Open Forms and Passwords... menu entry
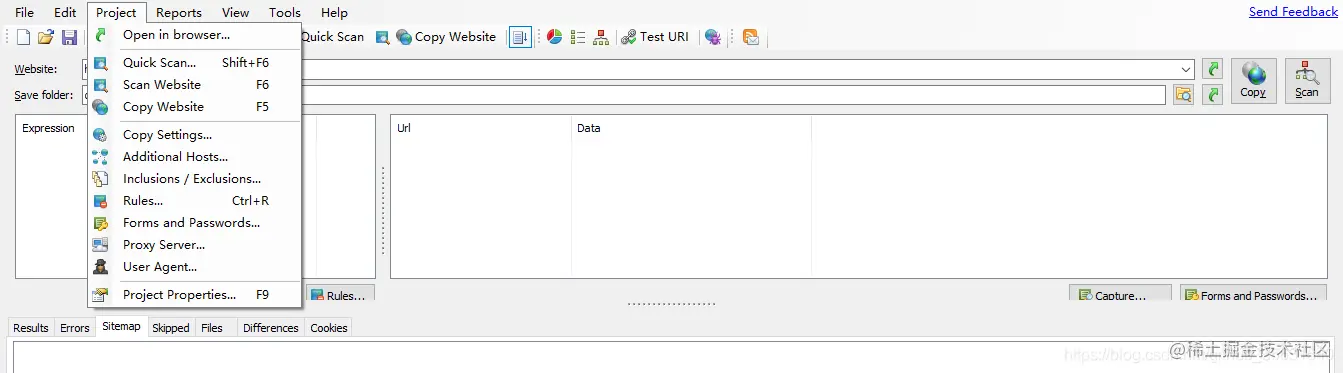The height and width of the screenshot is (373, 1343). [195, 223]
